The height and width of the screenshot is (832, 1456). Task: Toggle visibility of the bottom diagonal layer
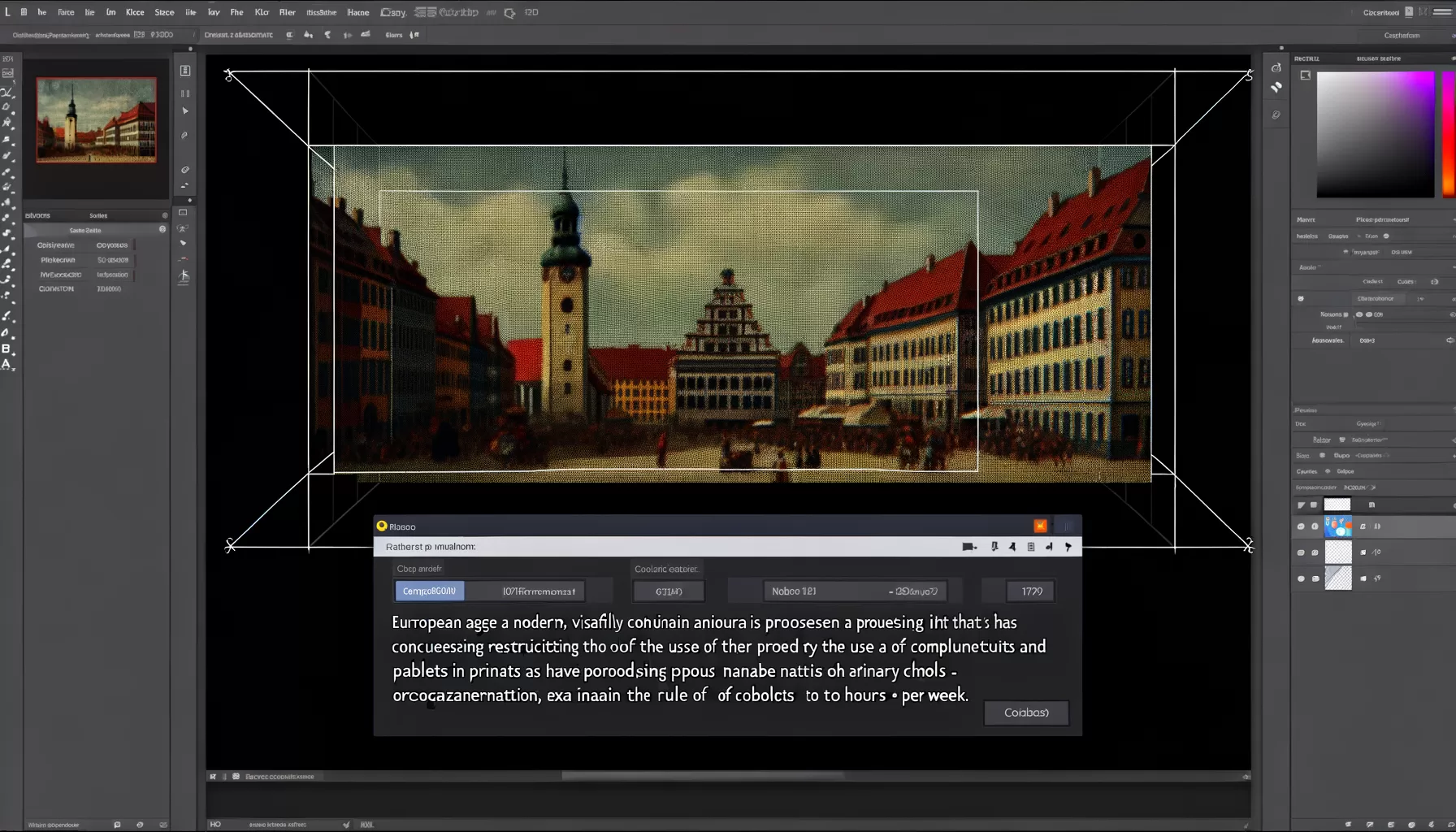click(1301, 578)
